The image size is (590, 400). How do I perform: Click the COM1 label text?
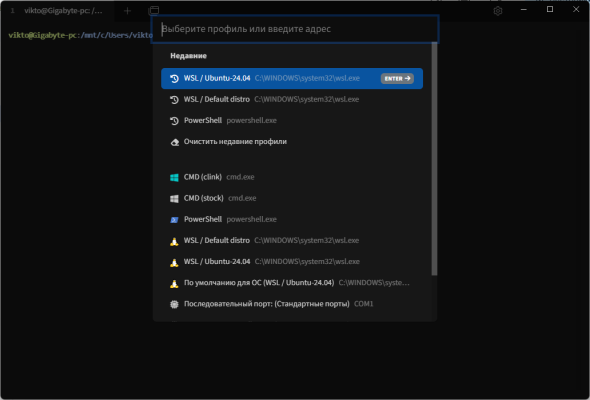coord(363,304)
